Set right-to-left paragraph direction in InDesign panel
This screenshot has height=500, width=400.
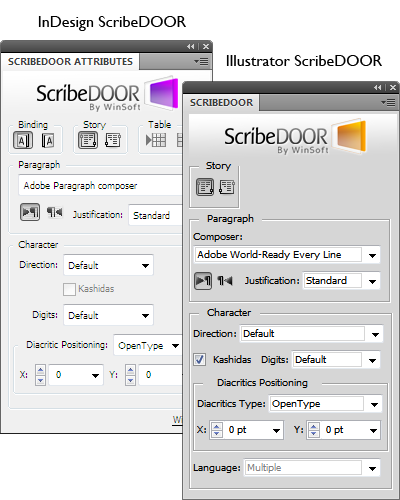click(x=54, y=212)
